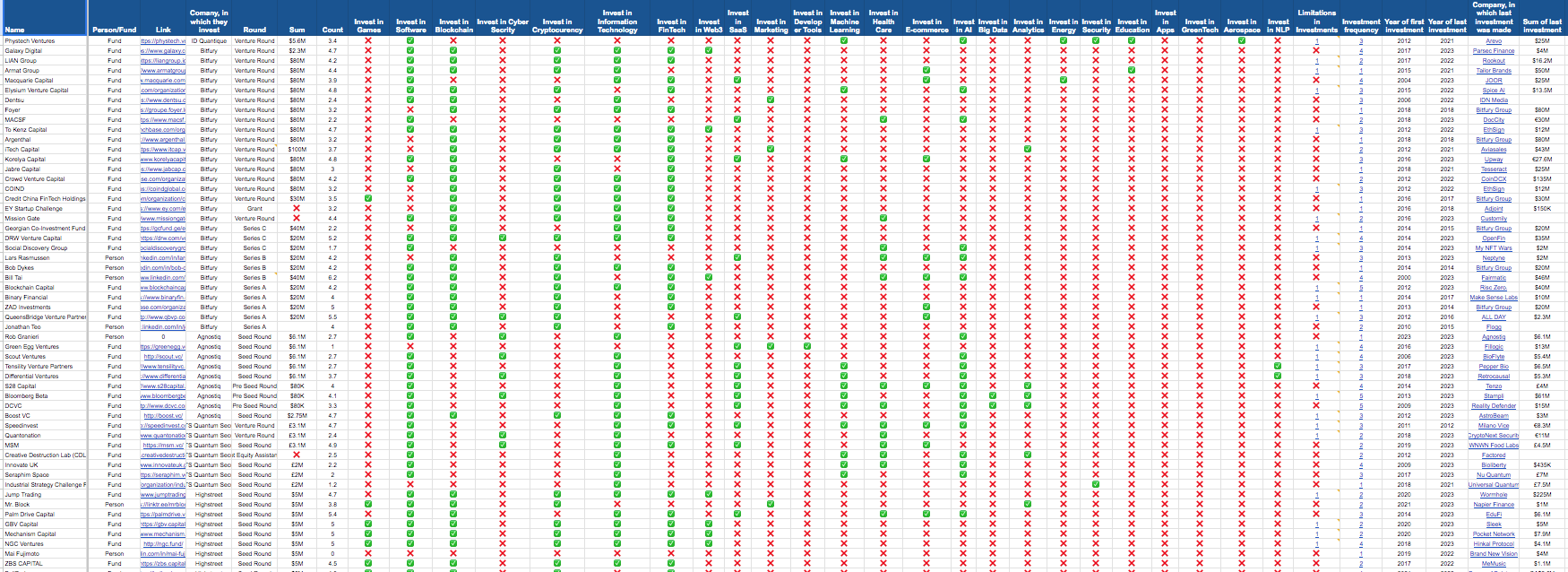Select the Name column header
This screenshot has height=572, width=1568.
[15, 30]
